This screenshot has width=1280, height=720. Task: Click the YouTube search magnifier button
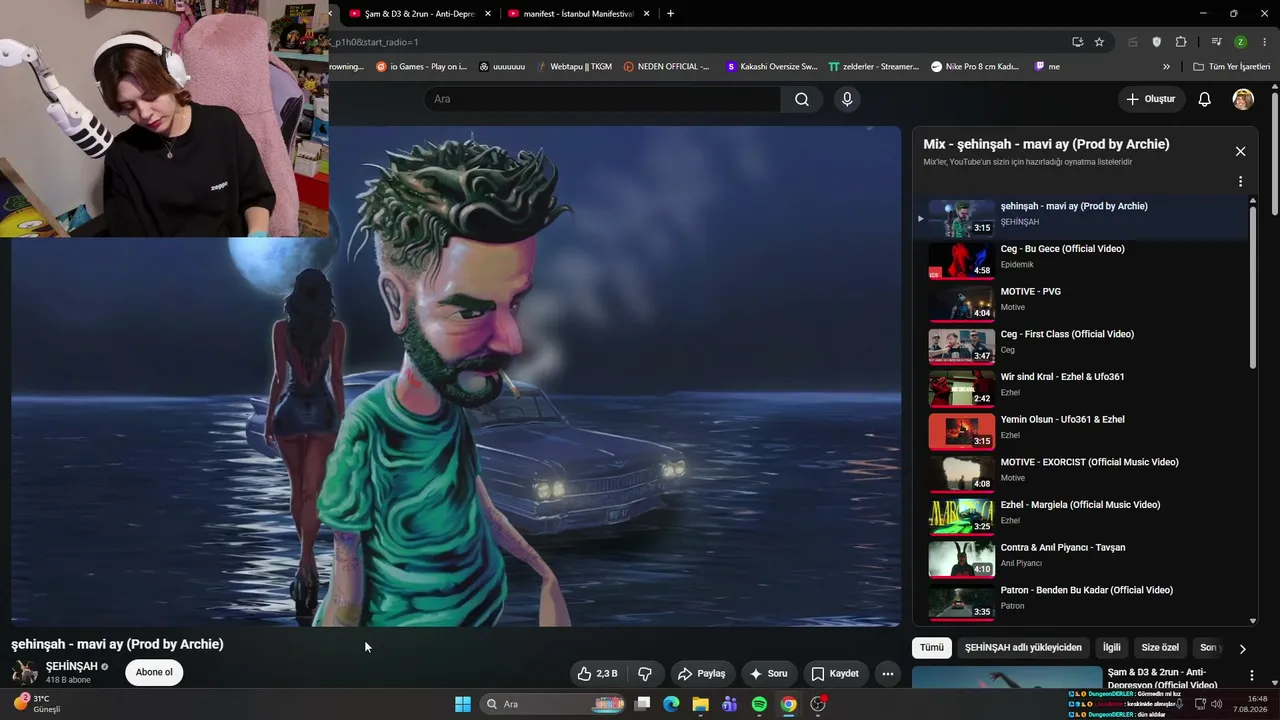coord(802,99)
